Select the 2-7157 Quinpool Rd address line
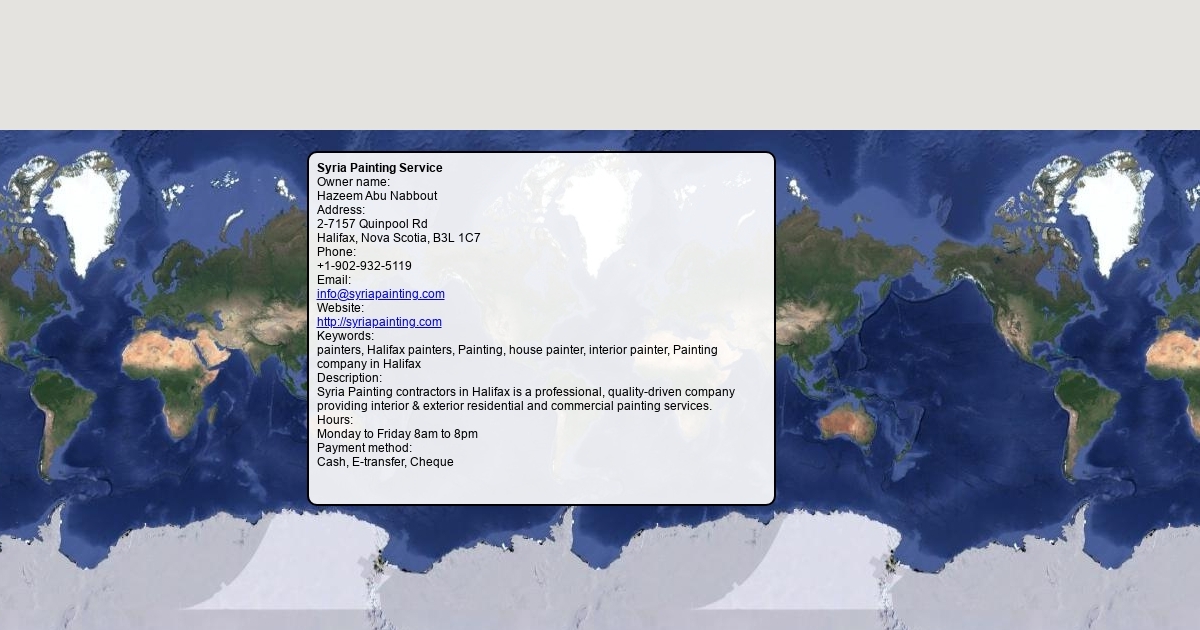This screenshot has height=630, width=1200. [372, 224]
